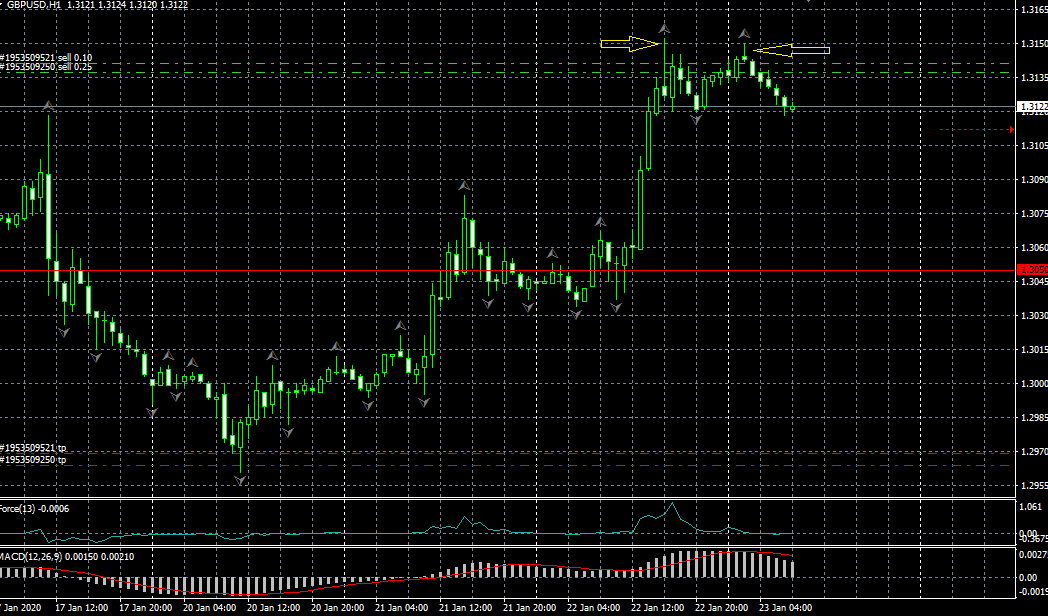
Task: Click the red dotted arrow near 1.3105
Action: tap(976, 130)
